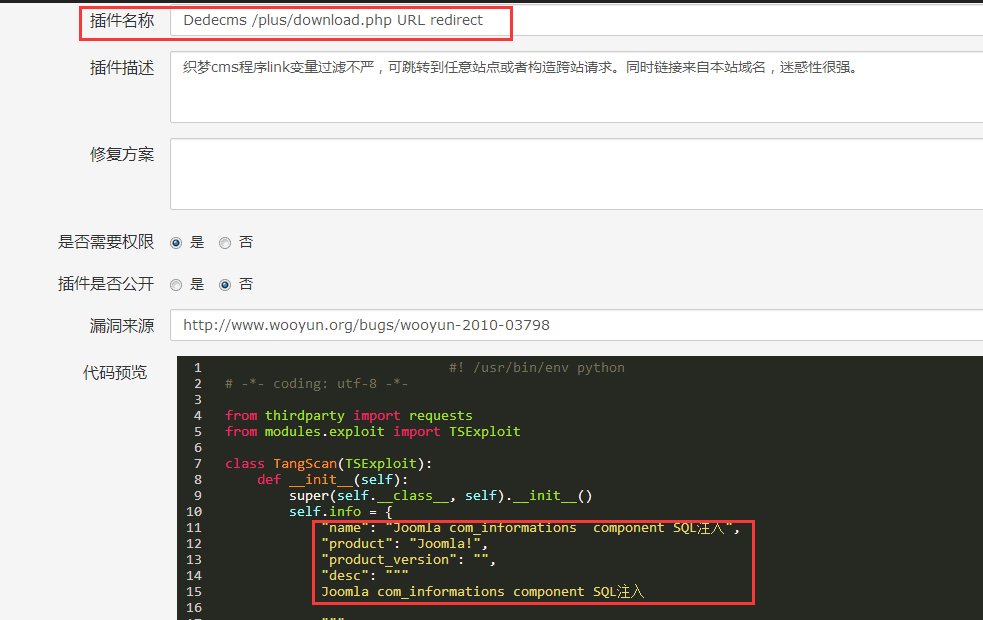Click the 'from thirdparty import requests' line
This screenshot has height=620, width=983.
click(x=349, y=416)
